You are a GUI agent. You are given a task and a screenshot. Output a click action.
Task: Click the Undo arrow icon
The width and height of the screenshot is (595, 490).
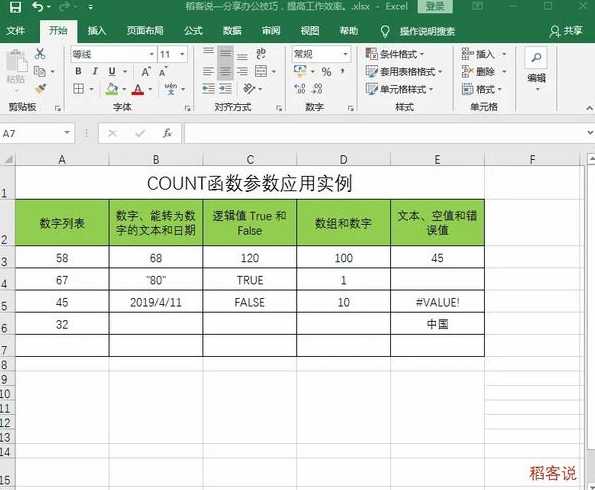[x=38, y=6]
